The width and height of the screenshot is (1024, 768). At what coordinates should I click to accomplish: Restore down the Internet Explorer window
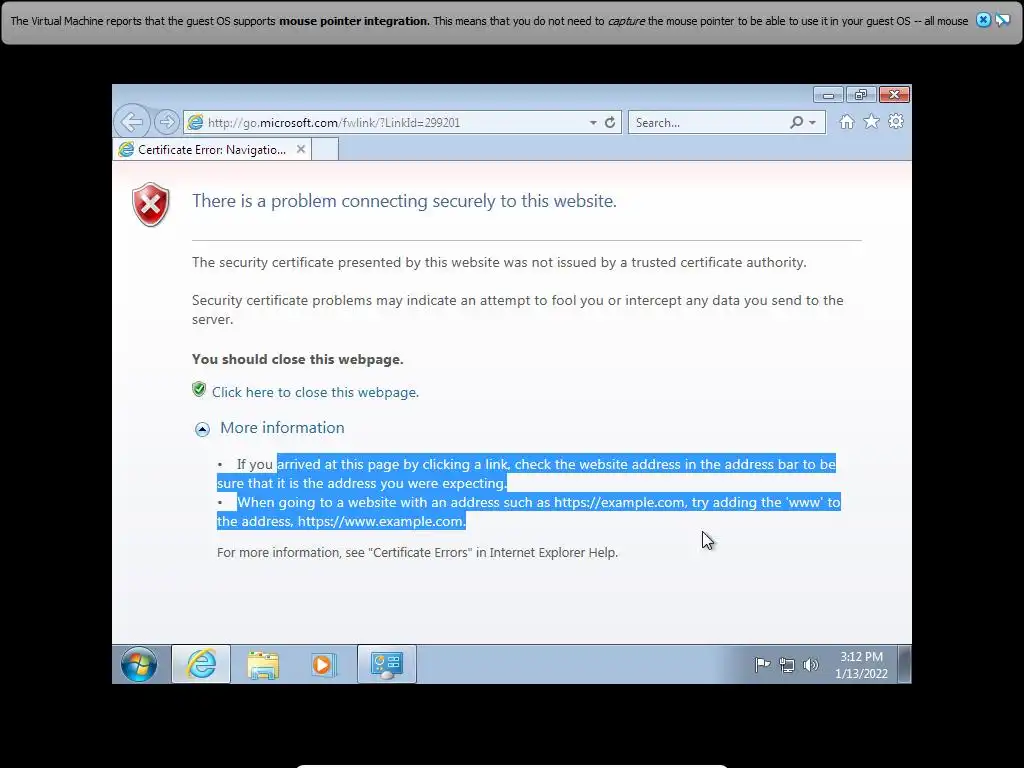point(861,95)
